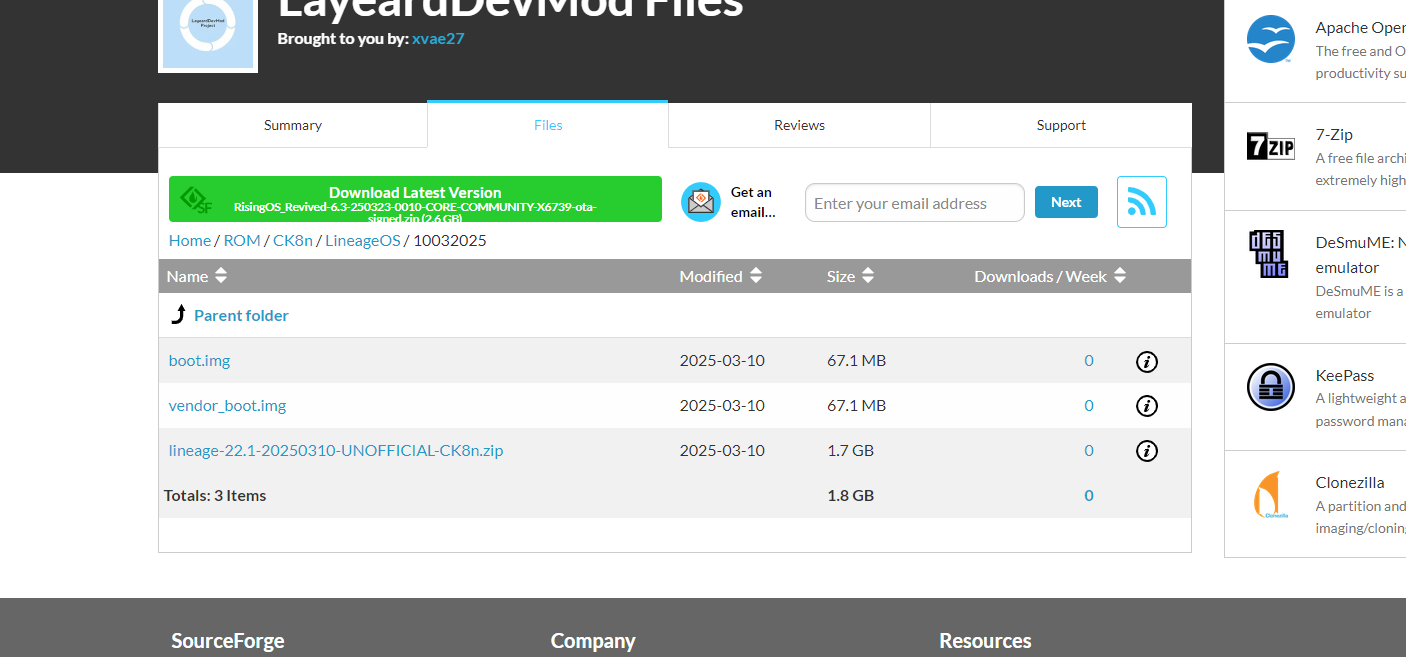Viewport: 1406px width, 657px height.
Task: Sort files by Modified column arrow
Action: [756, 276]
